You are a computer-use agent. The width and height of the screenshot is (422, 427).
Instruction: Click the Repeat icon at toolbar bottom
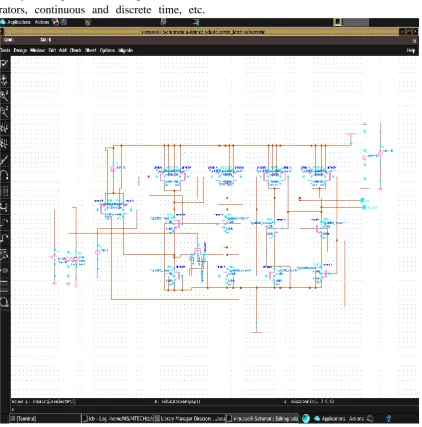[4, 302]
